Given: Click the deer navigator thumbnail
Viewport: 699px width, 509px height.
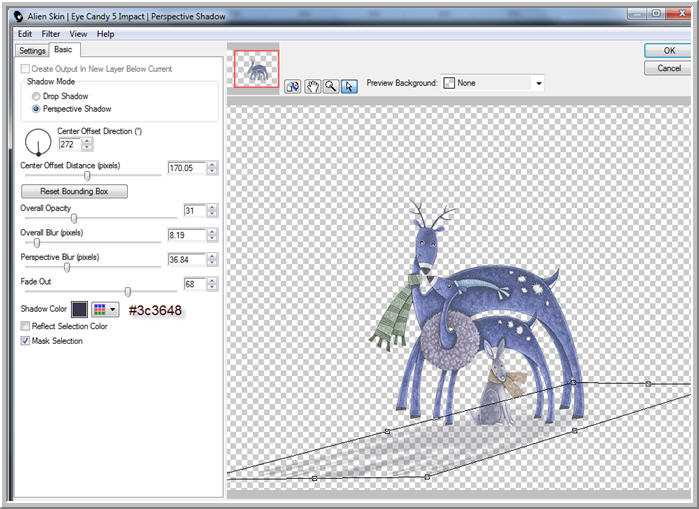Looking at the screenshot, I should (256, 69).
